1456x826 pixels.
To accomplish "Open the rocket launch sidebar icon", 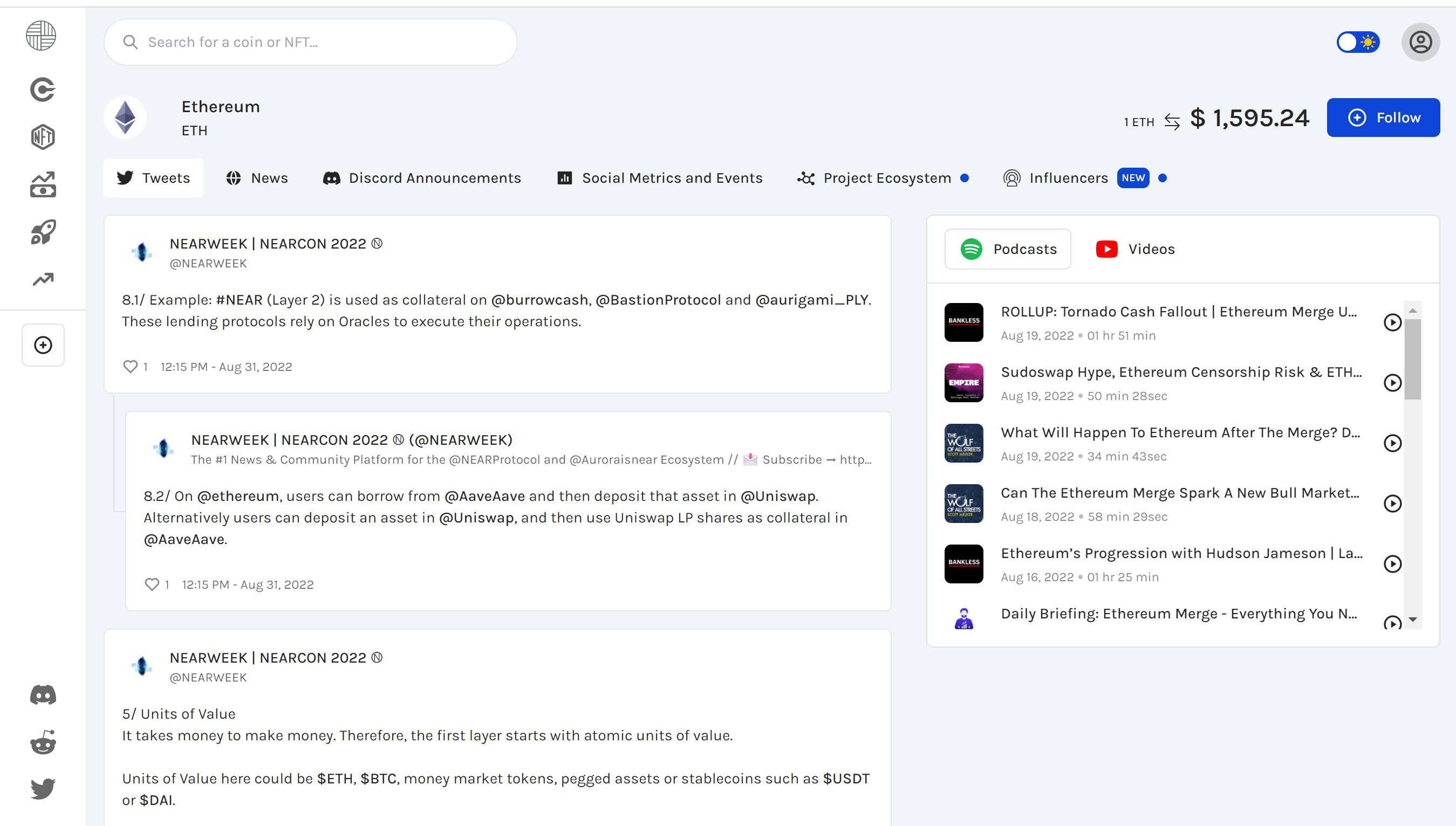I will [43, 231].
